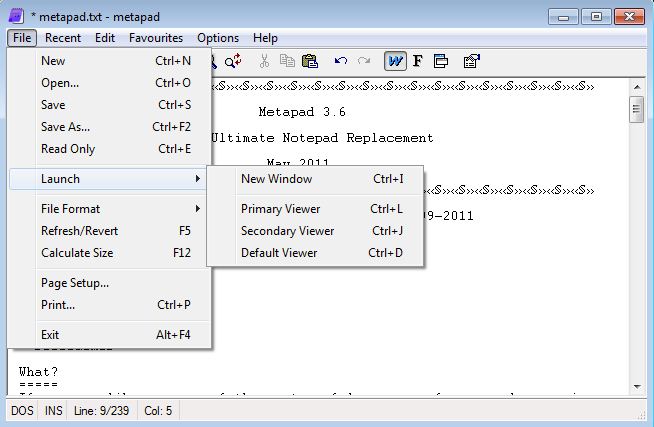Click the Replace toolbar icon
Viewport: 654px width, 427px height.
pos(233,61)
